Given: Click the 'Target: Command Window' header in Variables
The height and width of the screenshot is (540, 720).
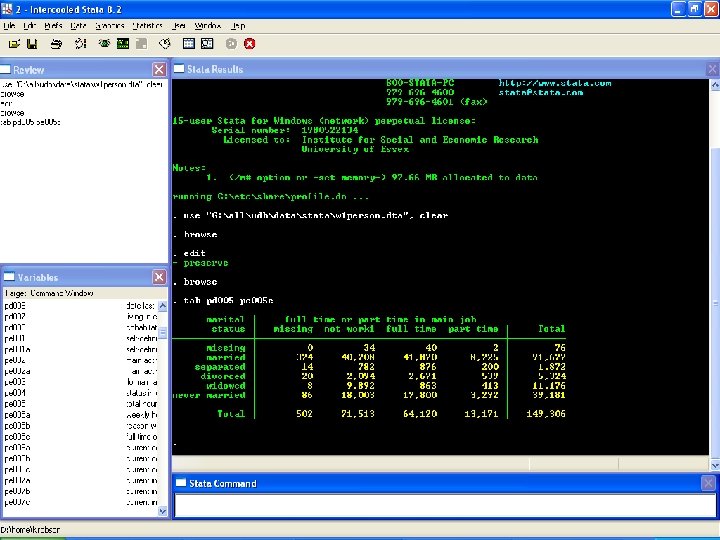Looking at the screenshot, I should click(49, 293).
